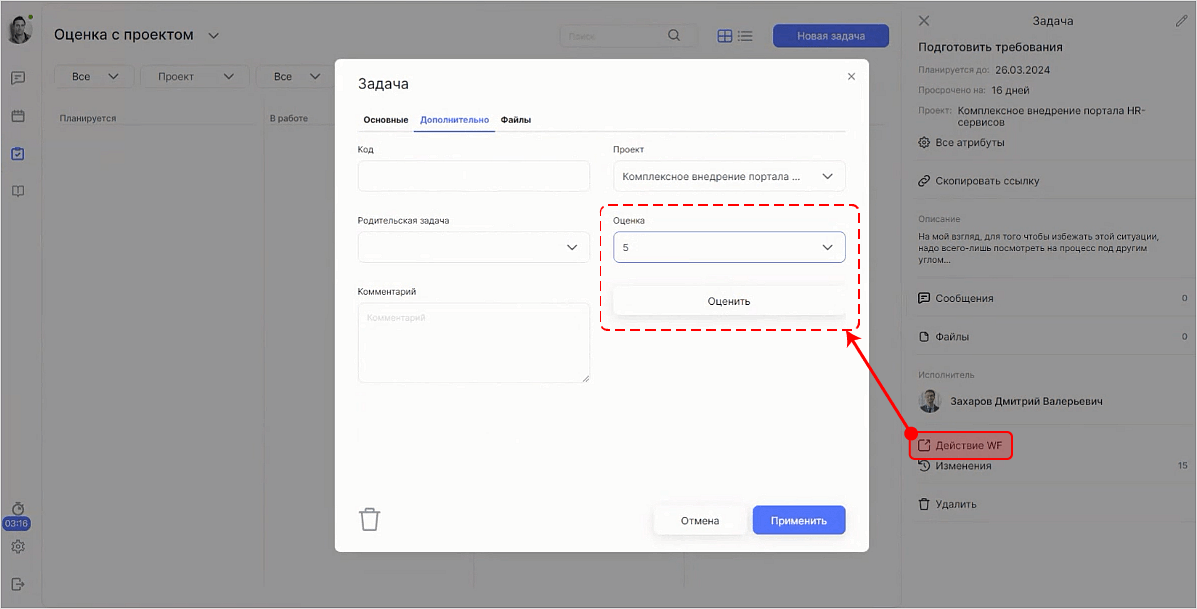Click the "Применить" button

pyautogui.click(x=798, y=519)
